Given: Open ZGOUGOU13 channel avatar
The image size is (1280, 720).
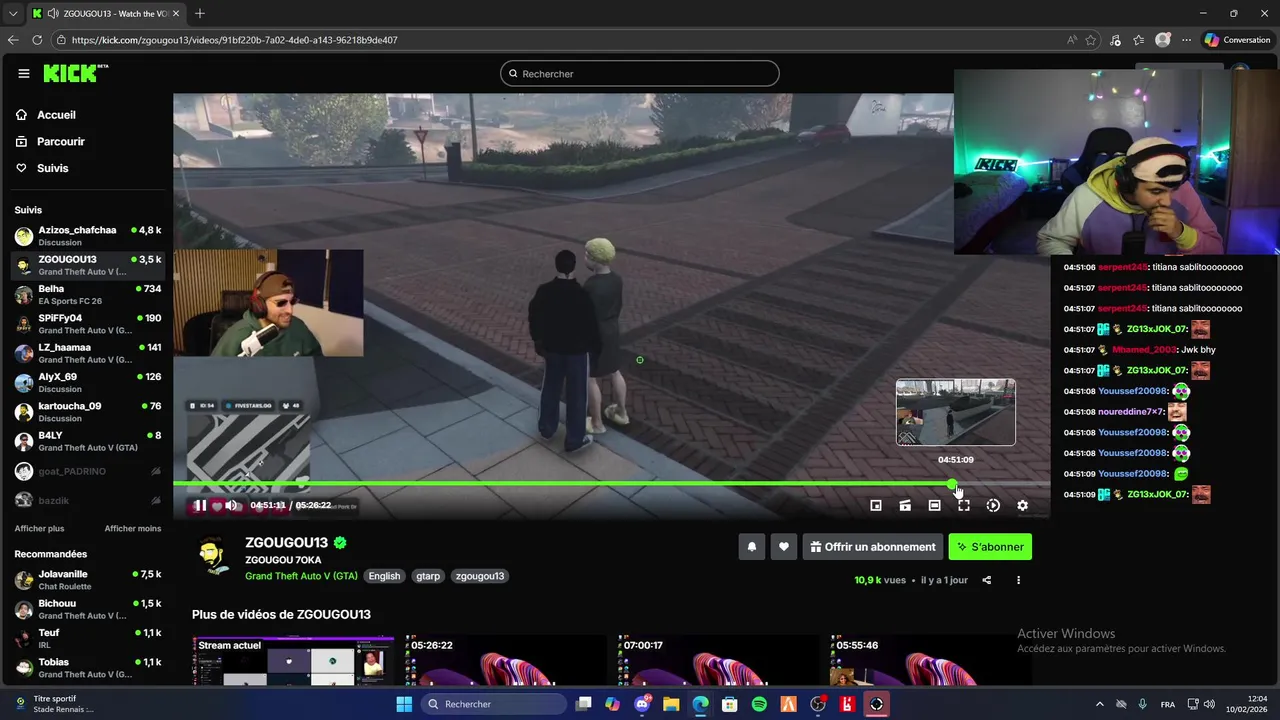Looking at the screenshot, I should (x=213, y=557).
